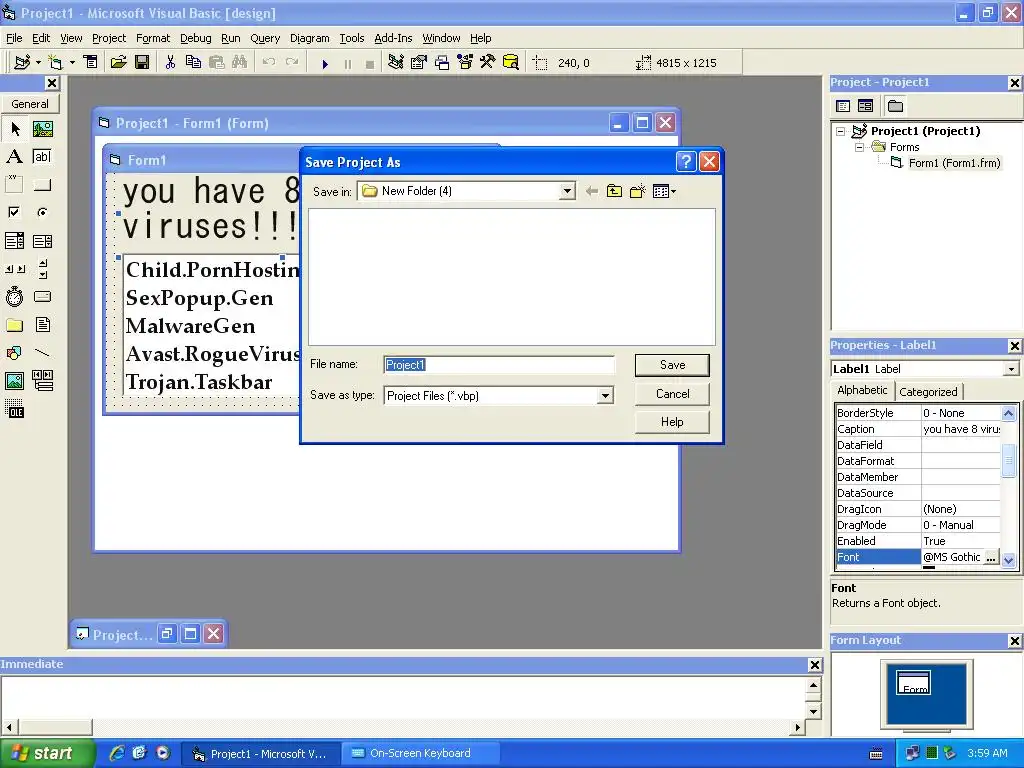This screenshot has height=768, width=1024.
Task: Open the Label1 object dropdown in Properties
Action: (1011, 369)
